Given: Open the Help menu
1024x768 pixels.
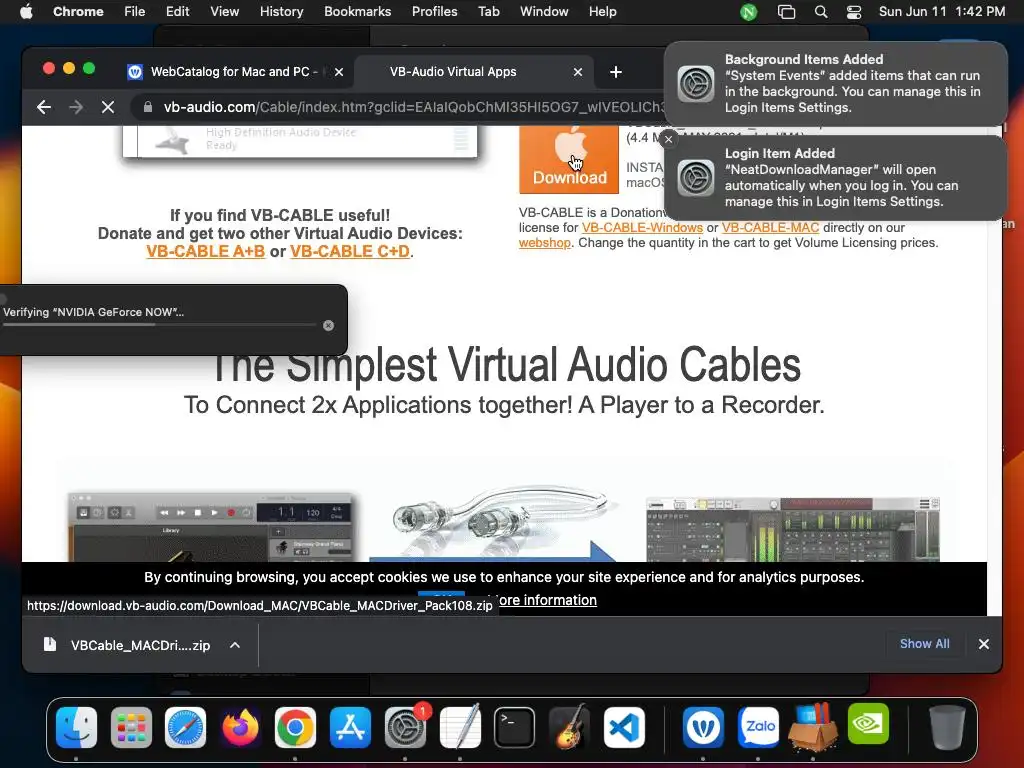Looking at the screenshot, I should [x=602, y=12].
